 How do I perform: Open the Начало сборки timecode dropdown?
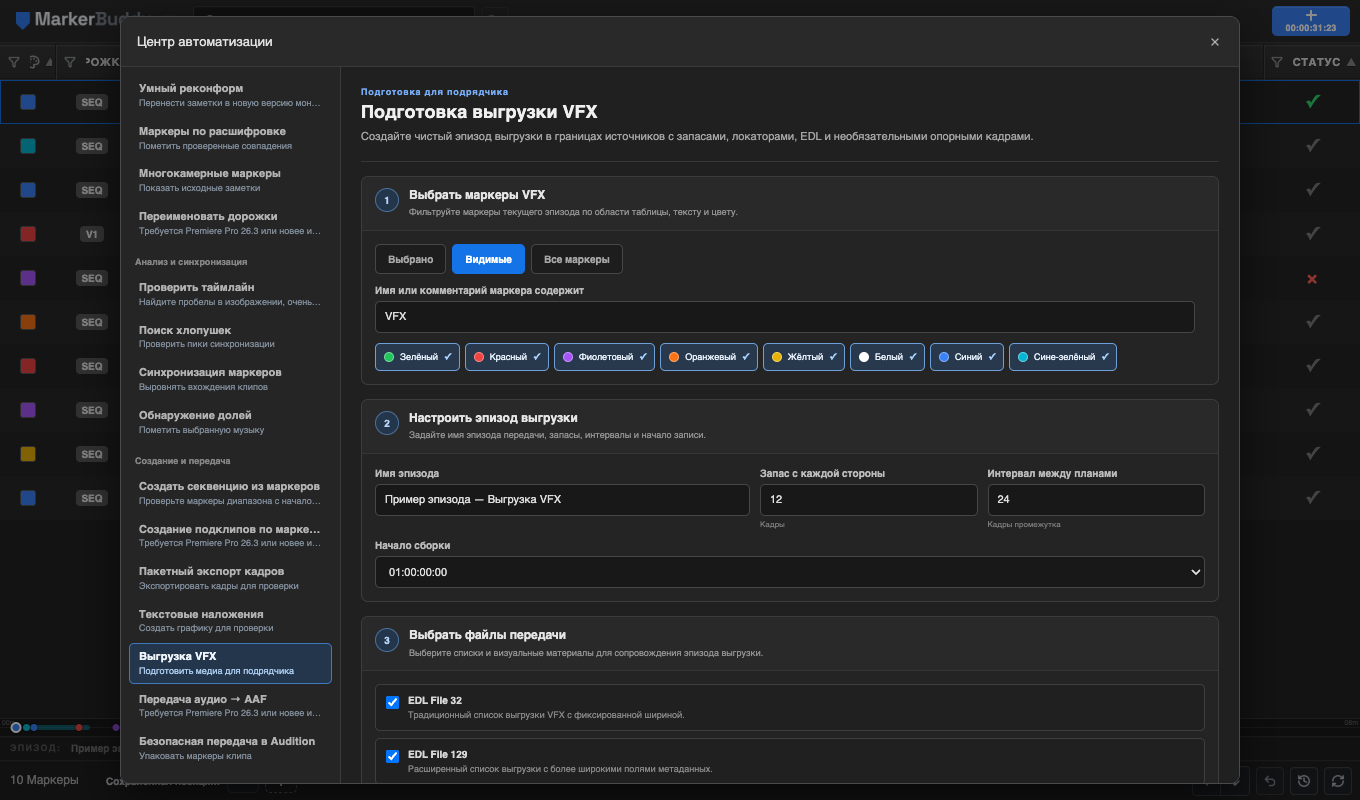(789, 572)
